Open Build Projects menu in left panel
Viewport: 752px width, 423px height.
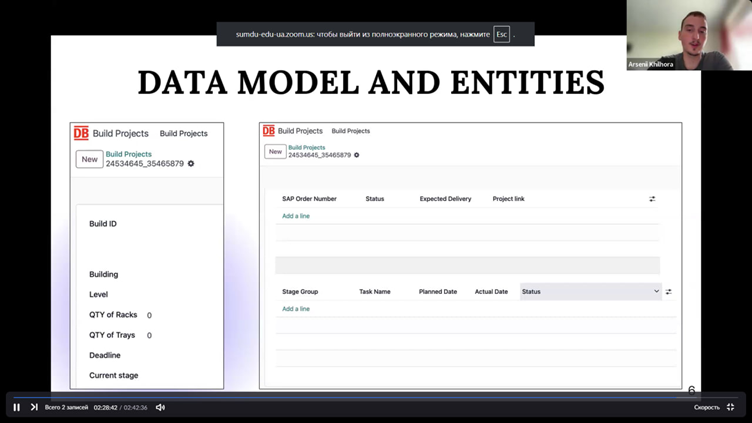point(184,133)
